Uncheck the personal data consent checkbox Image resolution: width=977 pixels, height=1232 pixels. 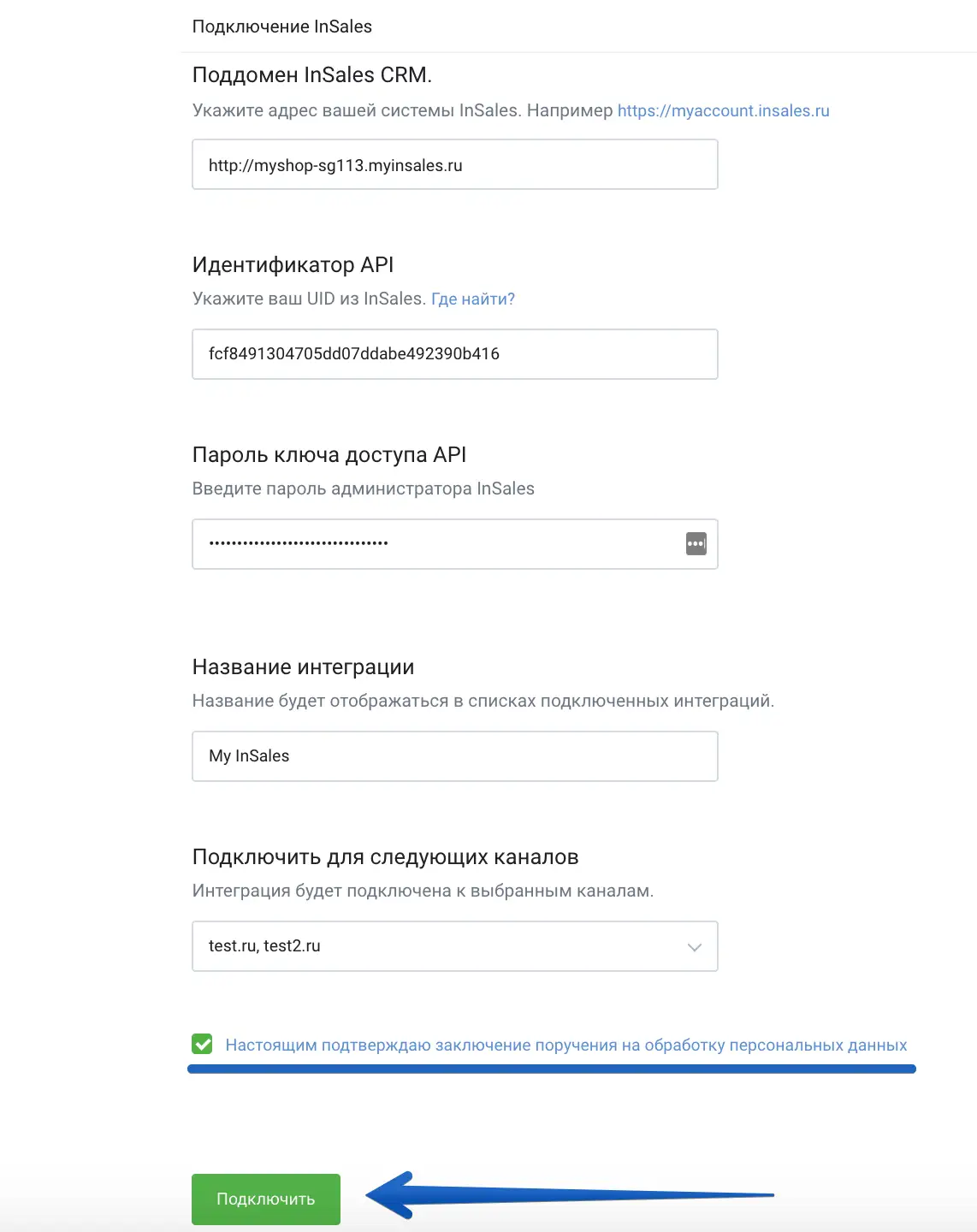tap(203, 1044)
